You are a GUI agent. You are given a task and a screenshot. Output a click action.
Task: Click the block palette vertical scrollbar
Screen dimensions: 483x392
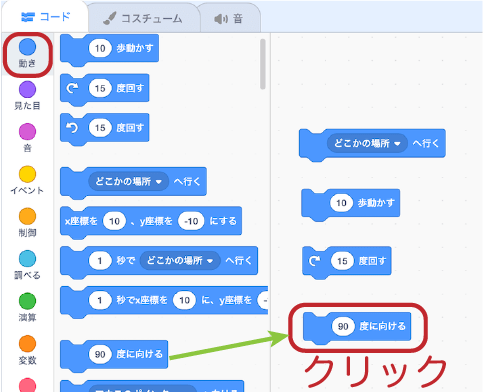coord(263,64)
